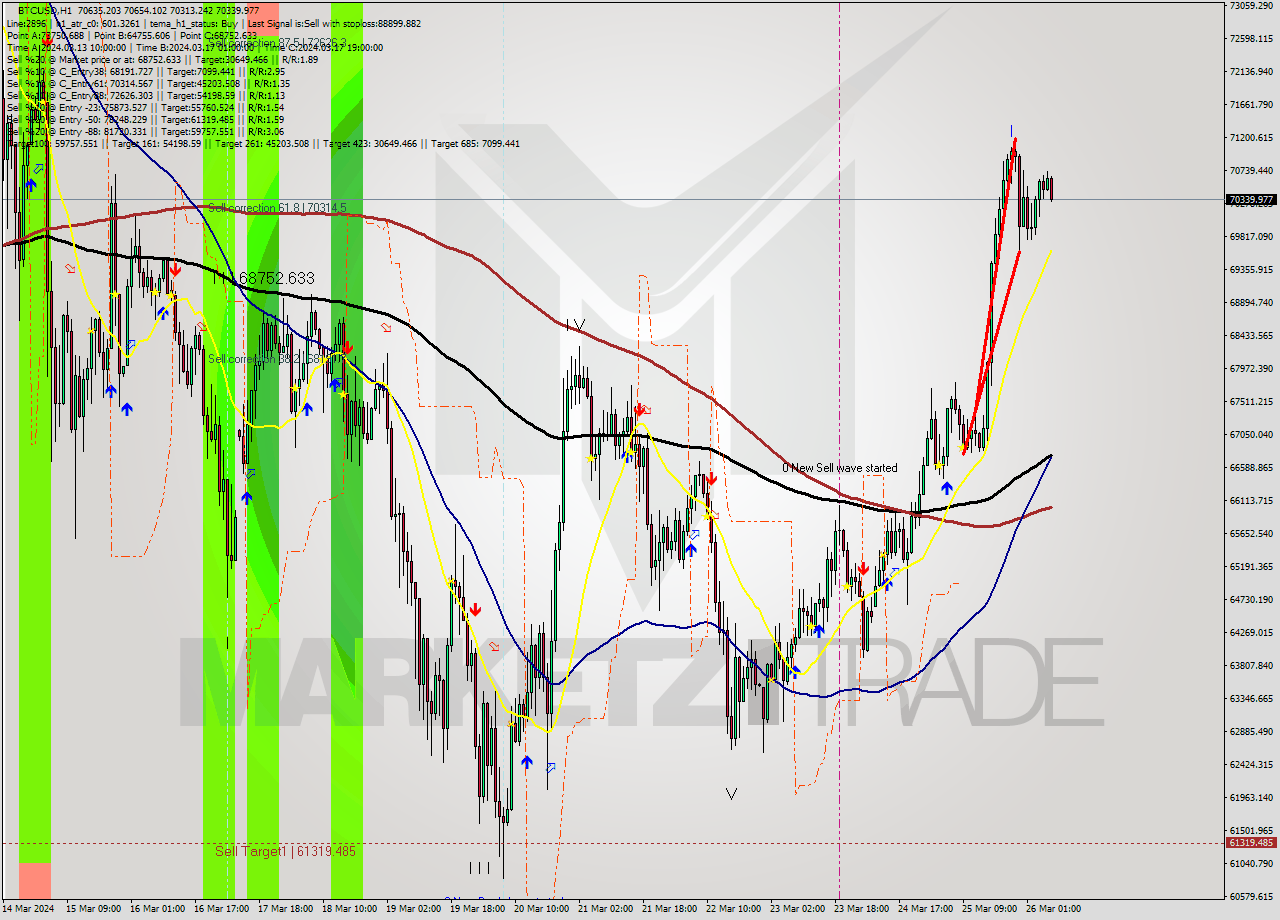Click the BTCUSD,H1 symbol title text

[x=47, y=9]
